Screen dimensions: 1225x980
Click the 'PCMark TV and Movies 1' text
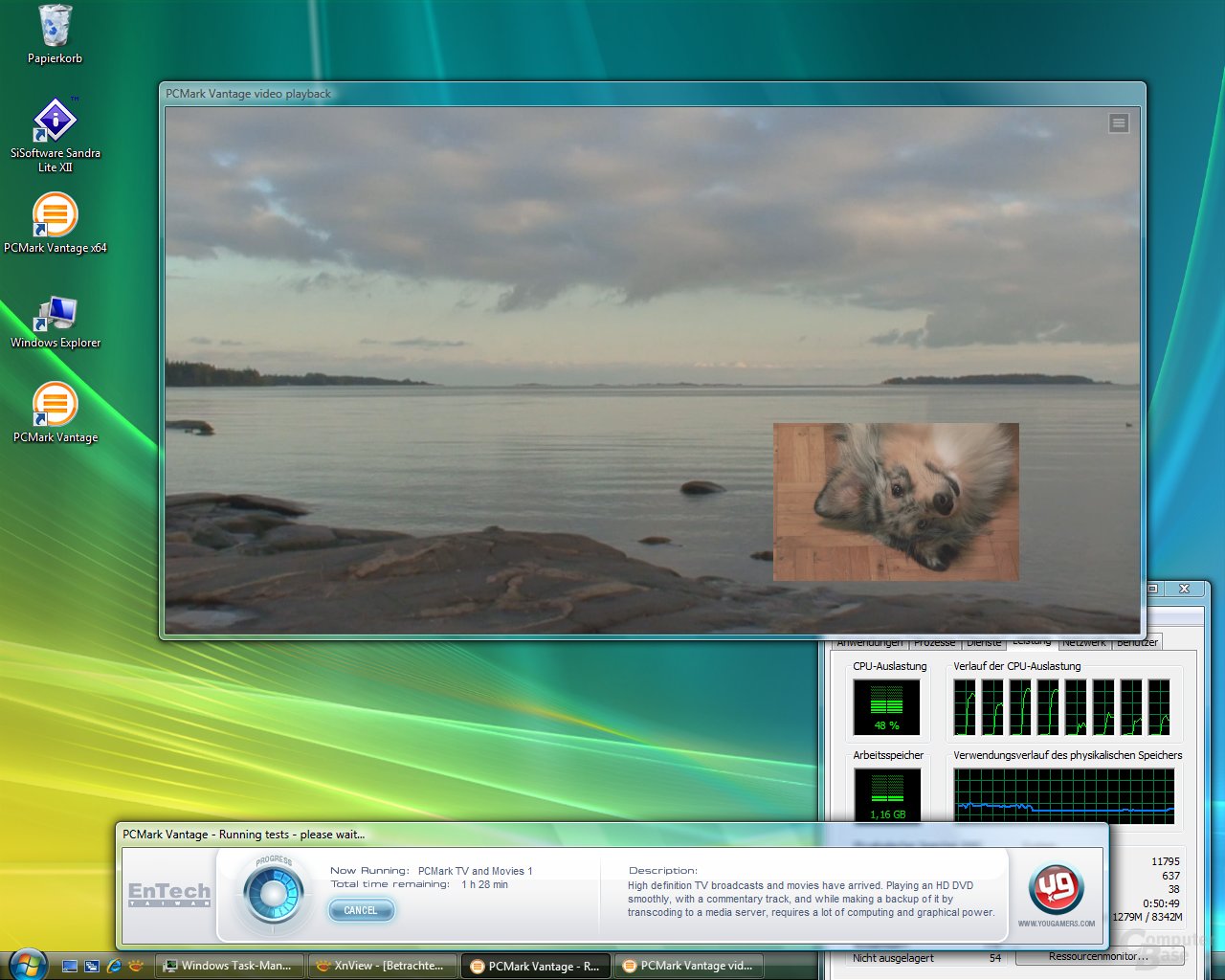[475, 871]
